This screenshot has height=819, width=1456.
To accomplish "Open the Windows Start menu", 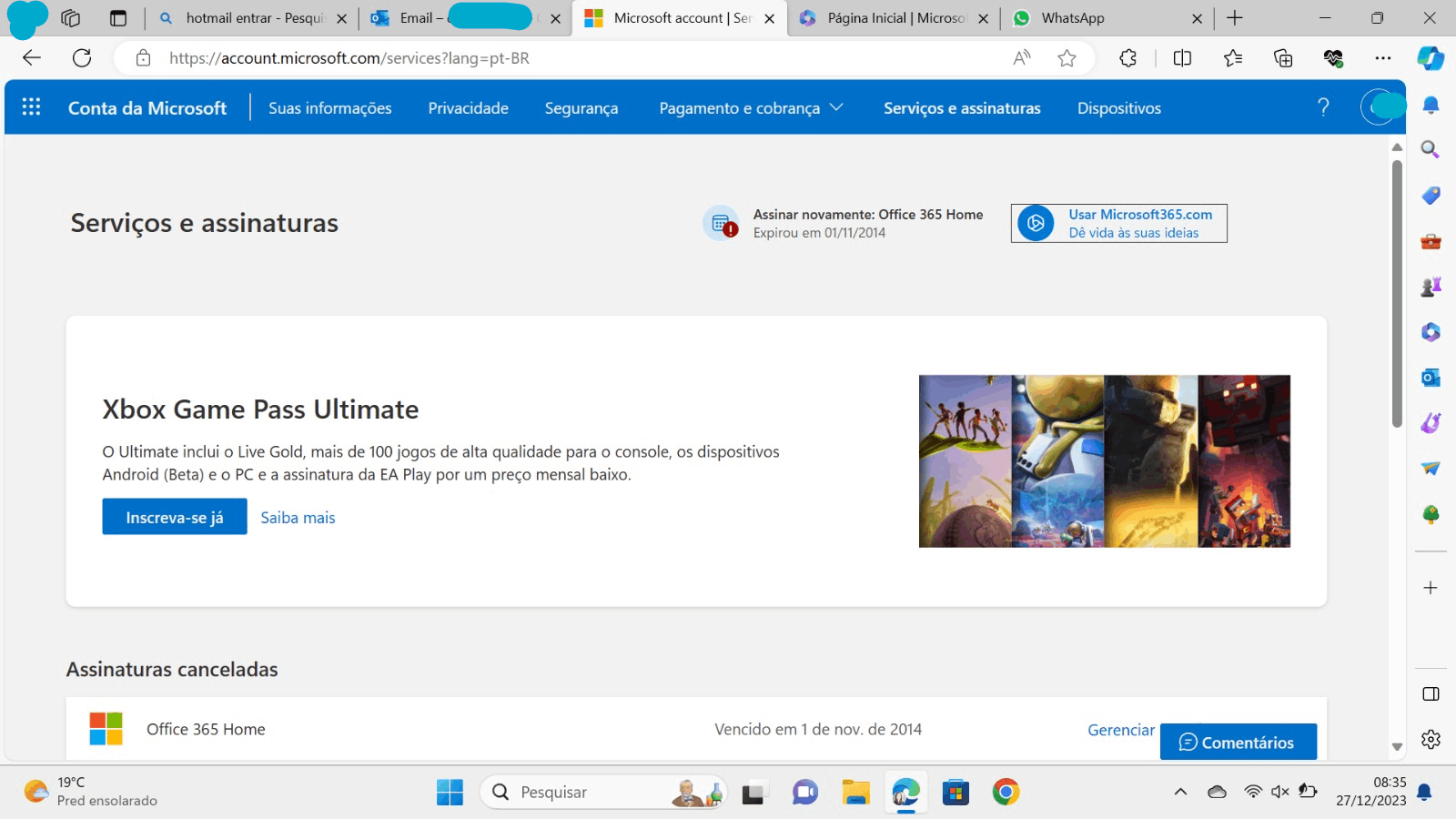I will [x=450, y=792].
